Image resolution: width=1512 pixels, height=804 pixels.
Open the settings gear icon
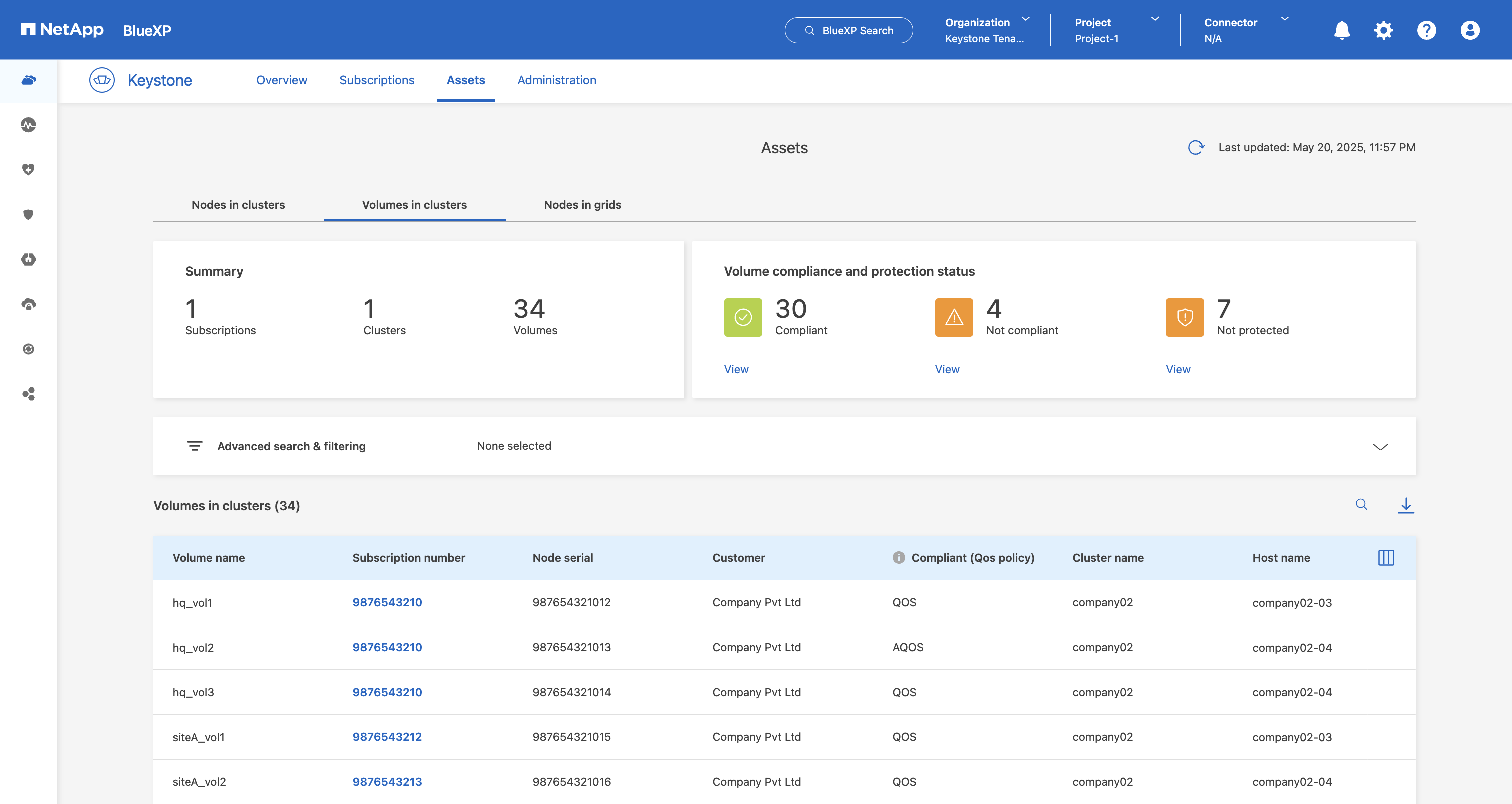[1383, 30]
